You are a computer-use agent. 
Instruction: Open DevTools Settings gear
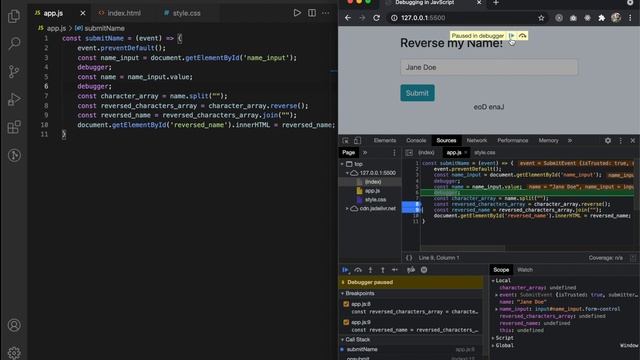(608, 140)
